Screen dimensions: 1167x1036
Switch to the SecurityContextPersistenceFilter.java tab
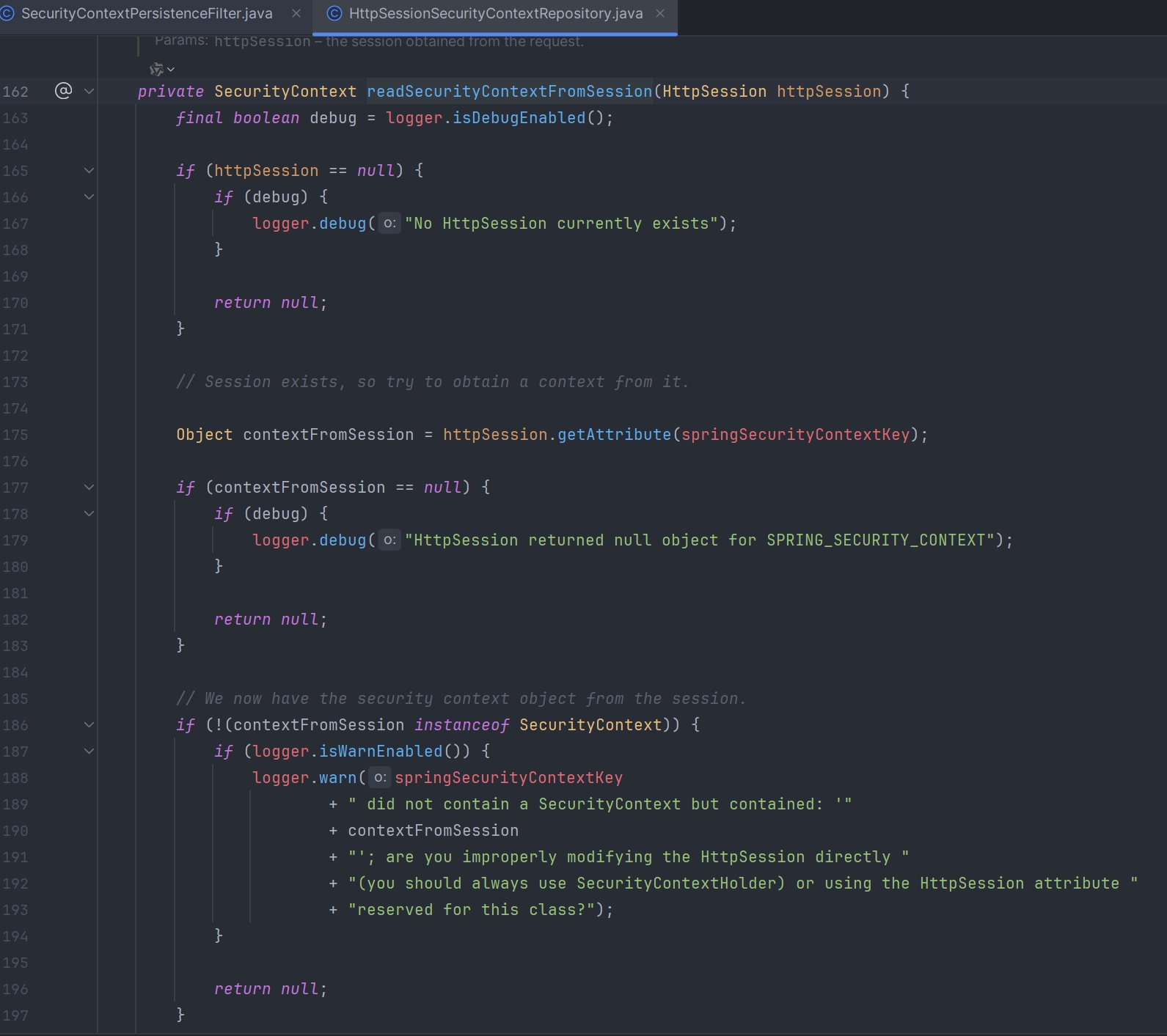147,13
